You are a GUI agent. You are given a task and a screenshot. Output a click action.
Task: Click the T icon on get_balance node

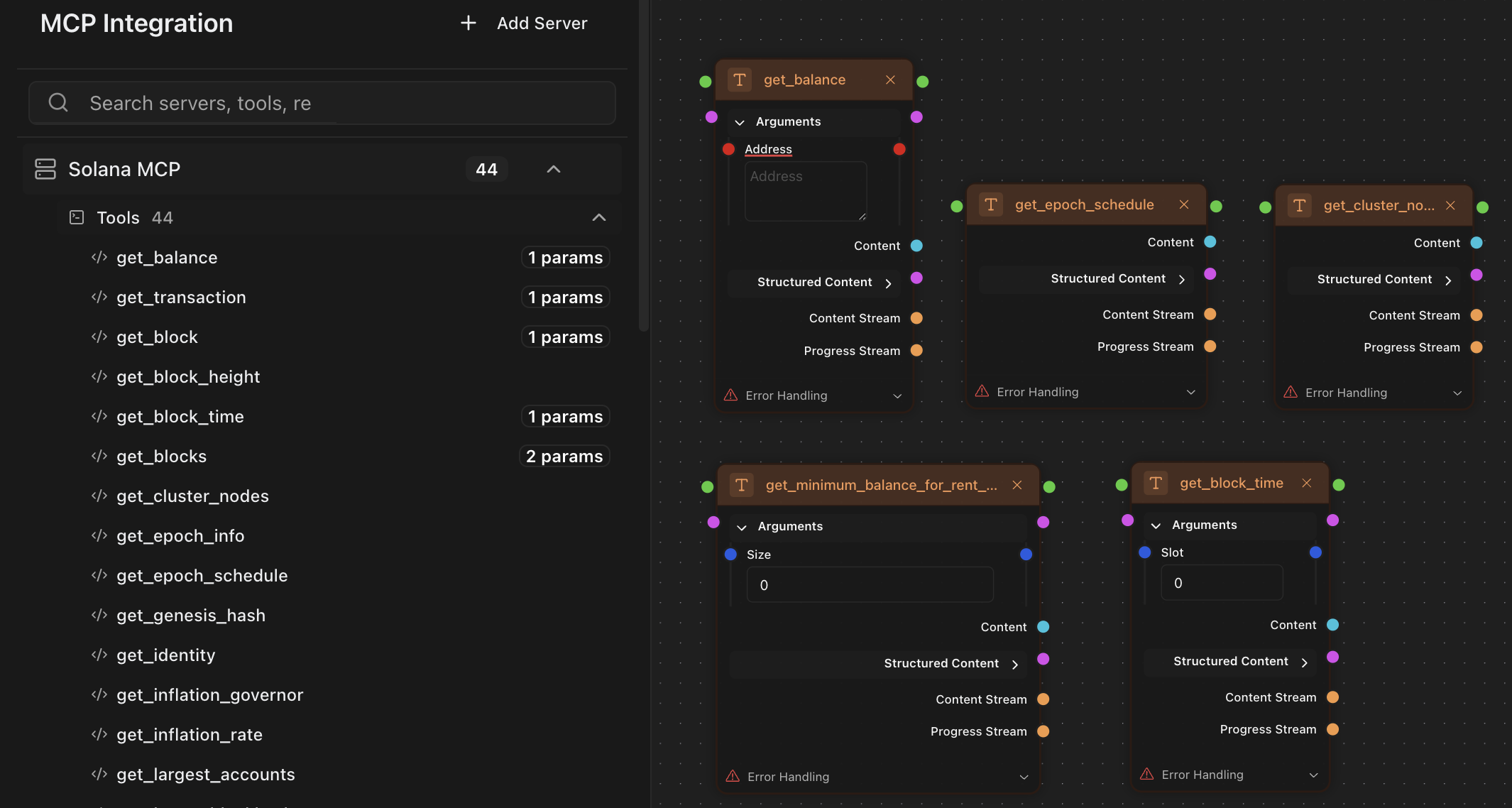click(739, 80)
